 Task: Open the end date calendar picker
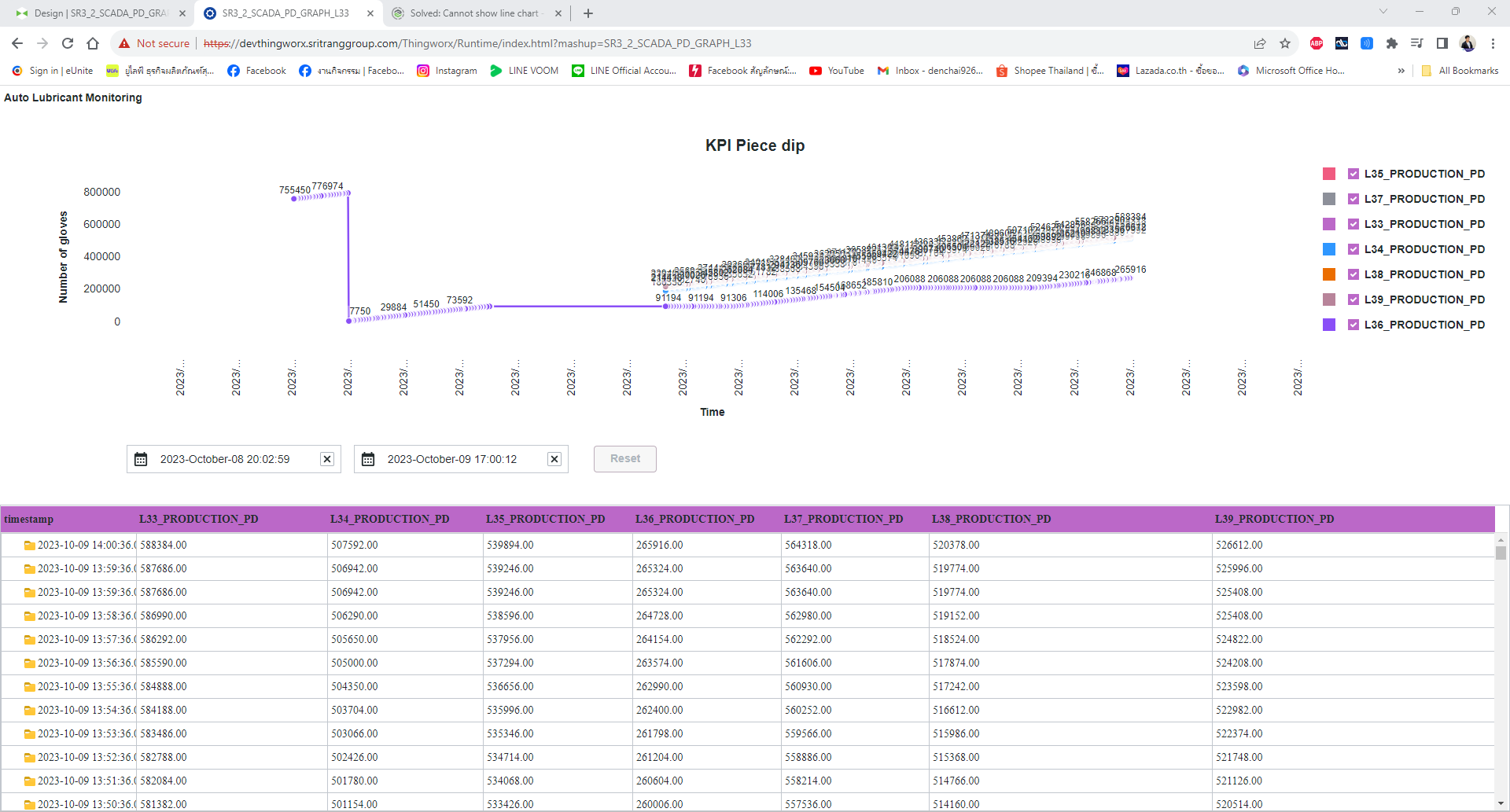[369, 459]
